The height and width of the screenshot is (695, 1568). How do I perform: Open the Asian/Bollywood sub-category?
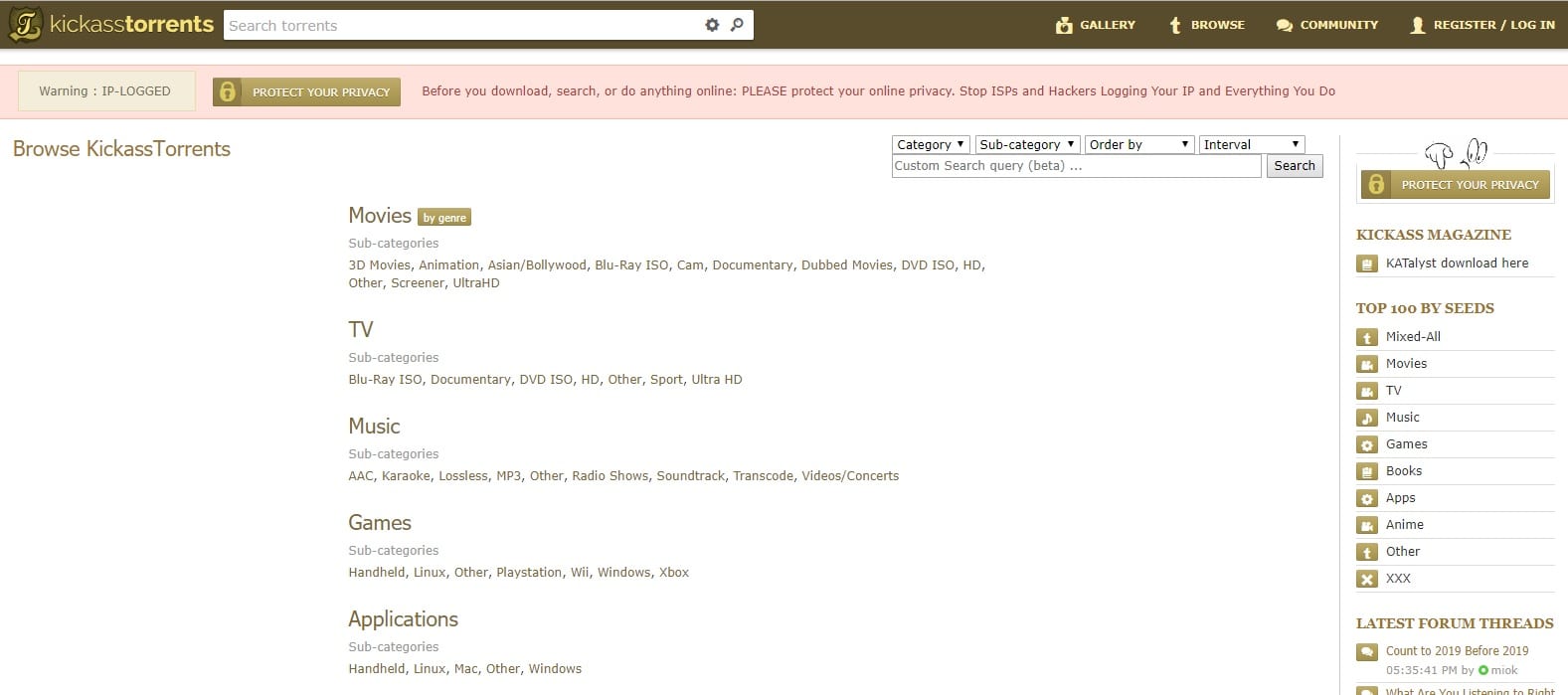click(x=537, y=265)
